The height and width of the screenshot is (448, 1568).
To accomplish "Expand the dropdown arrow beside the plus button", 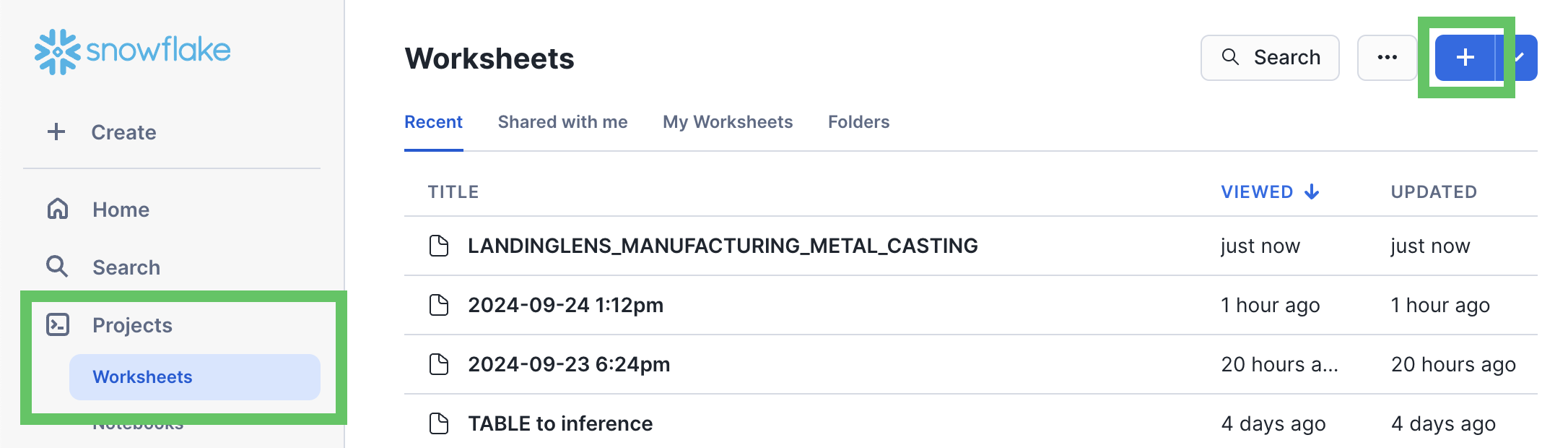I will (1522, 58).
